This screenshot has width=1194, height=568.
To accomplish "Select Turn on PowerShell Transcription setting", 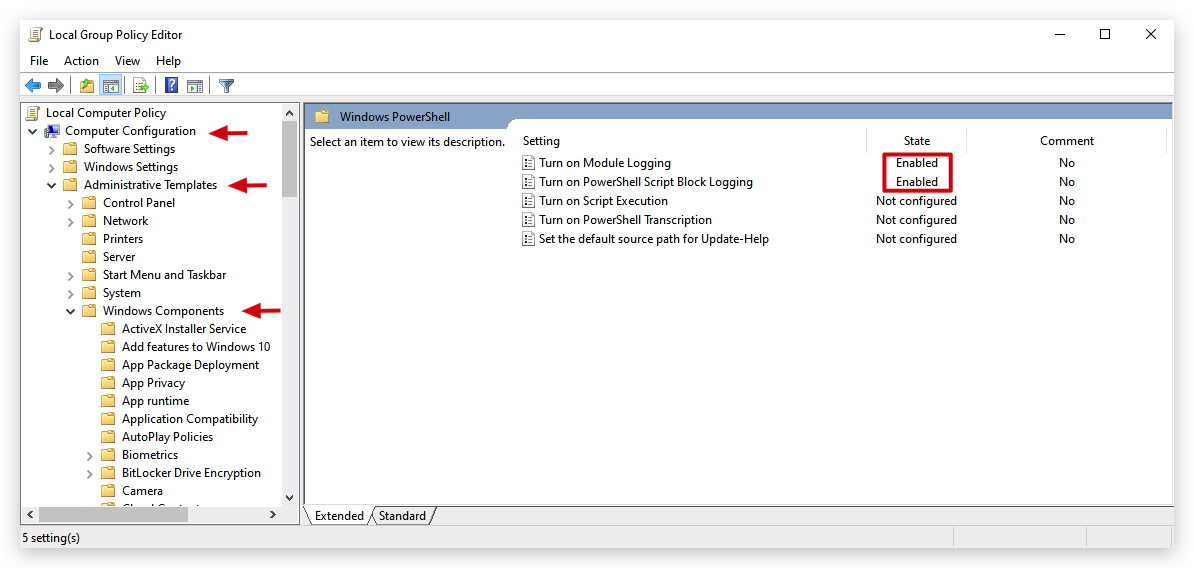I will 625,220.
